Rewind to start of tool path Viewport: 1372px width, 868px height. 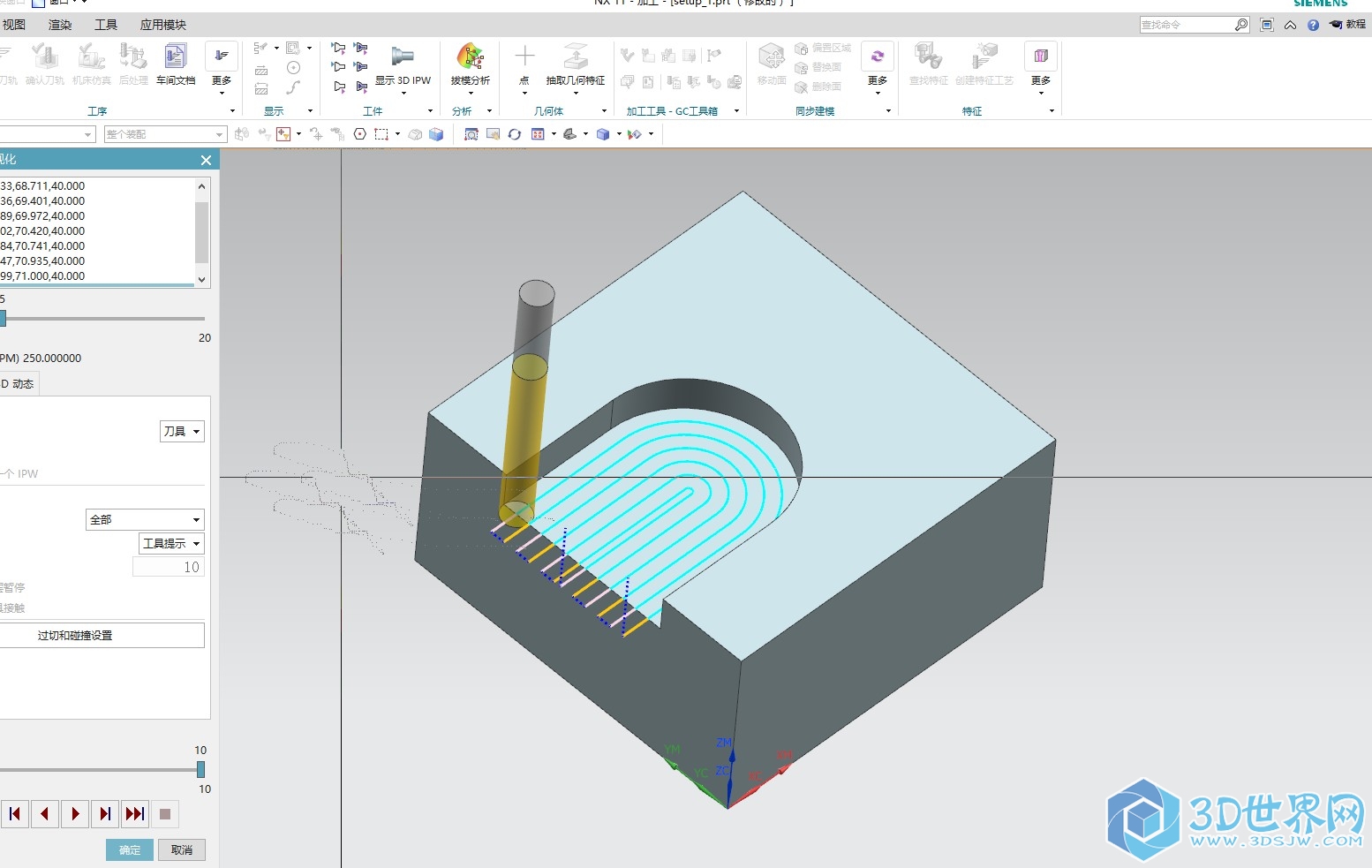(15, 814)
